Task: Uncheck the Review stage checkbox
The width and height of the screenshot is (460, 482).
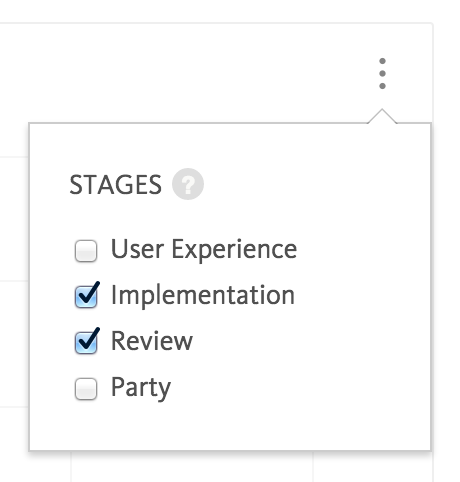Action: tap(86, 342)
